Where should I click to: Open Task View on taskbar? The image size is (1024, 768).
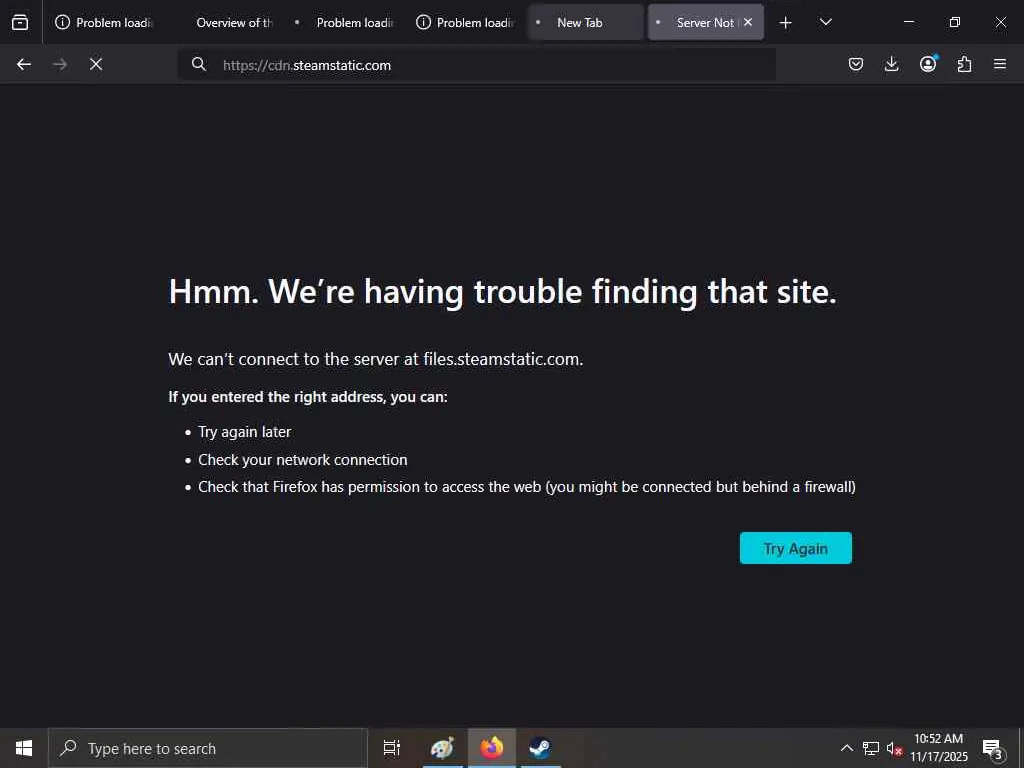pyautogui.click(x=392, y=748)
